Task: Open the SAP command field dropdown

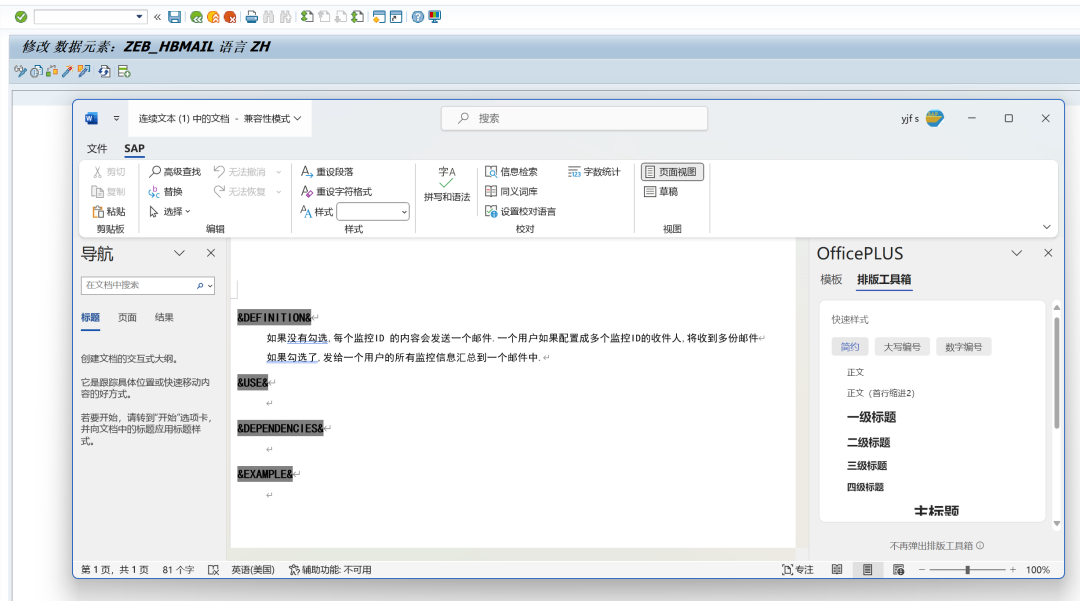Action: coord(139,17)
